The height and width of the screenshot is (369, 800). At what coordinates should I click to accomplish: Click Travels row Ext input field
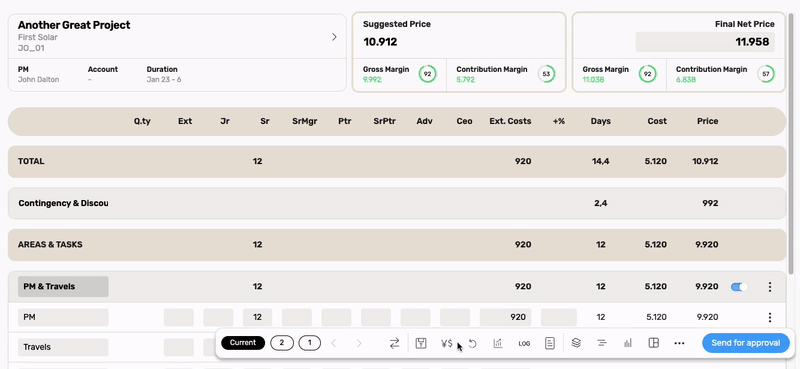(179, 347)
